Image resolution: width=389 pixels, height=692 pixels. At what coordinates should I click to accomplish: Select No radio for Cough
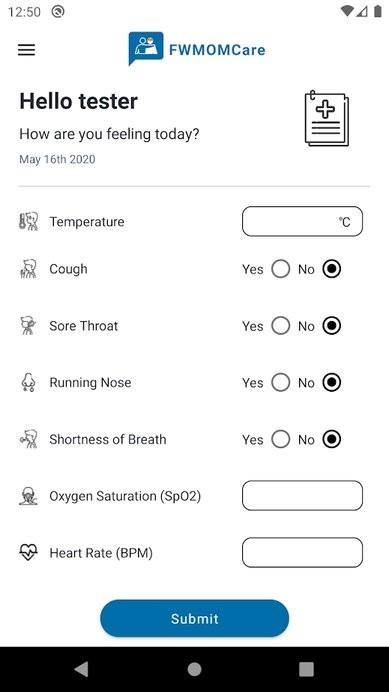tap(332, 269)
